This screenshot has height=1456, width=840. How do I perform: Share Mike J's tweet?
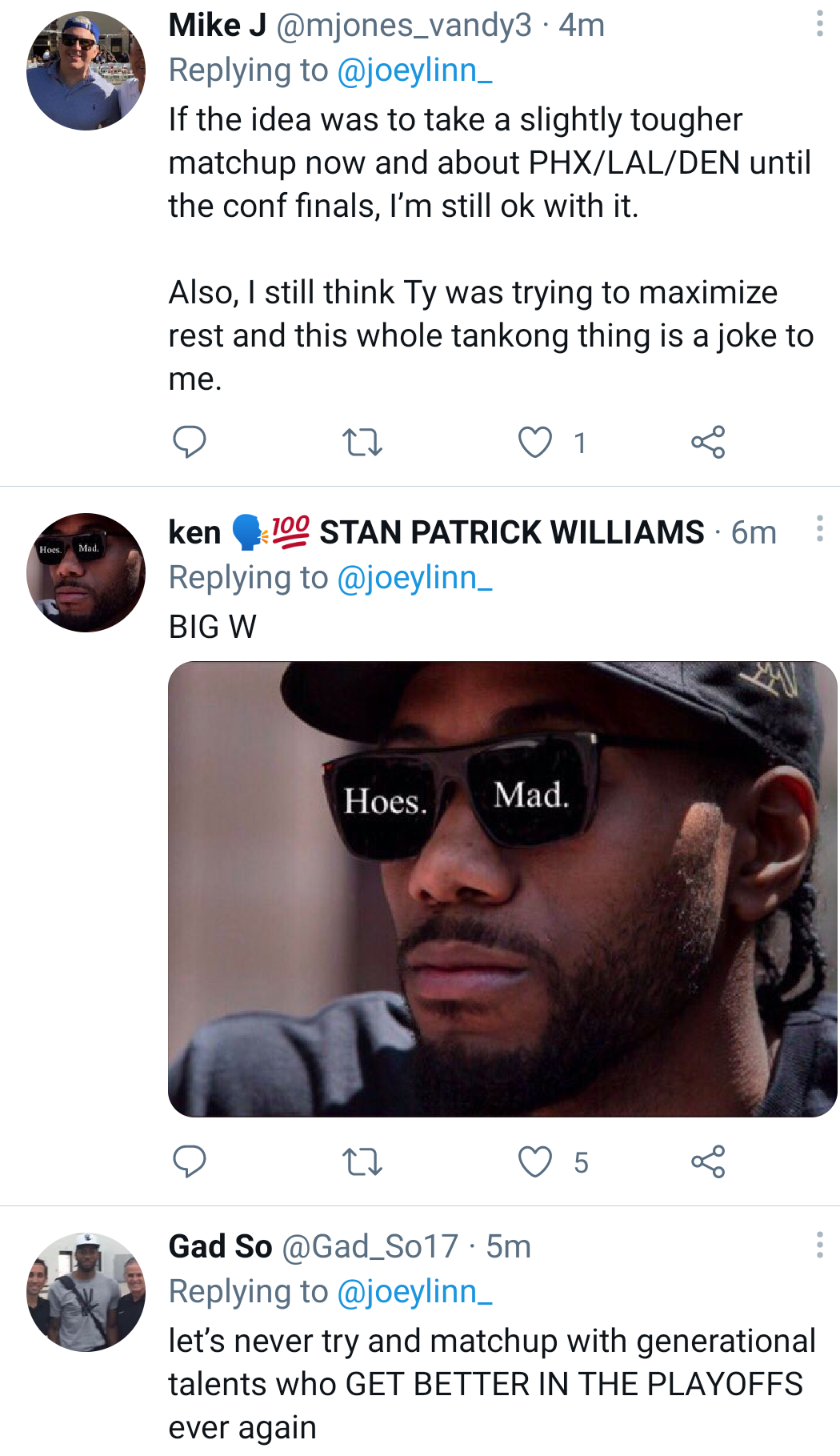point(708,442)
